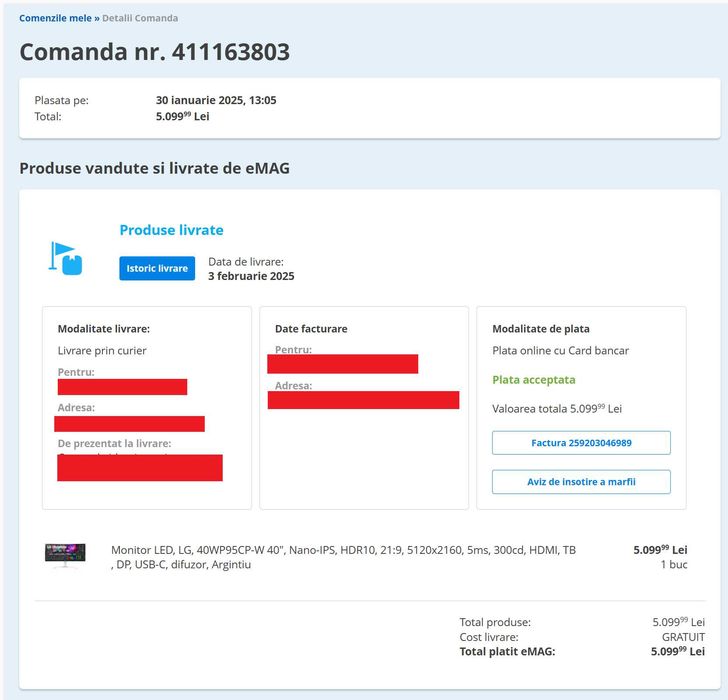Click the Detalii Comanda breadcrumb text
Viewport: 728px width, 700px height.
click(x=140, y=18)
